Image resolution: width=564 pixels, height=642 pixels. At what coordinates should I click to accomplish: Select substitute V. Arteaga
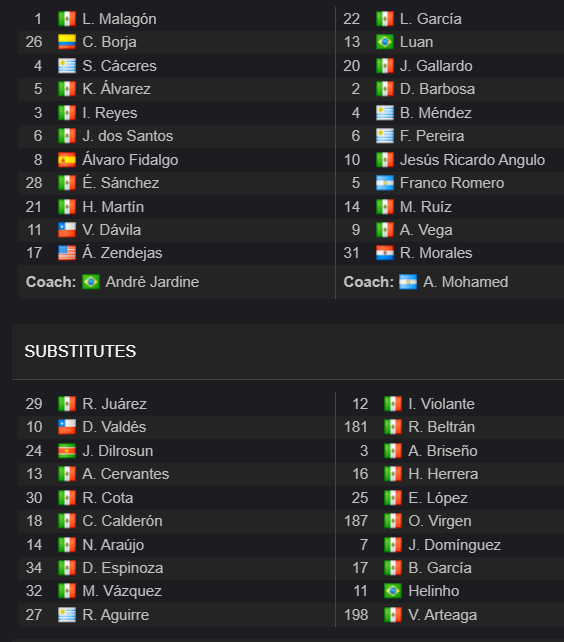pos(443,615)
